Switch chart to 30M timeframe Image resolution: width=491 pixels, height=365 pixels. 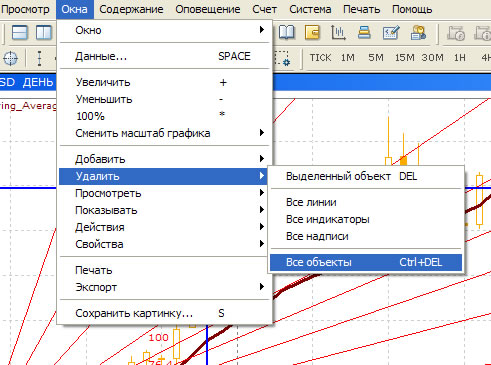tap(432, 58)
